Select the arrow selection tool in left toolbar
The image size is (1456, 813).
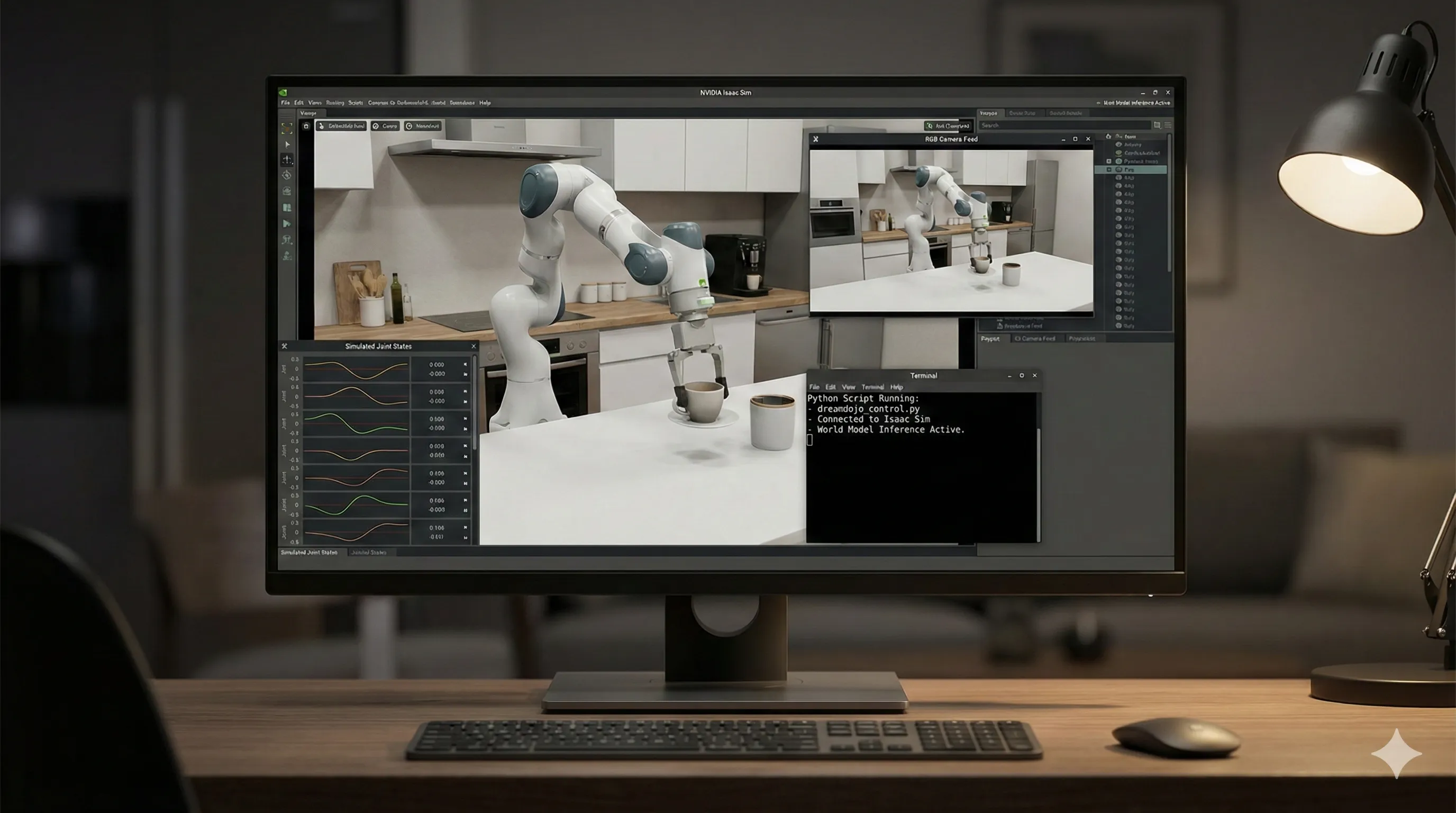[x=287, y=144]
